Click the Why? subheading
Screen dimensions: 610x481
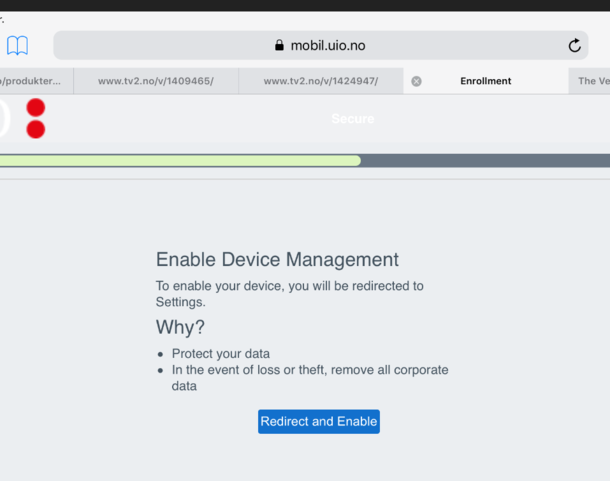pyautogui.click(x=180, y=327)
